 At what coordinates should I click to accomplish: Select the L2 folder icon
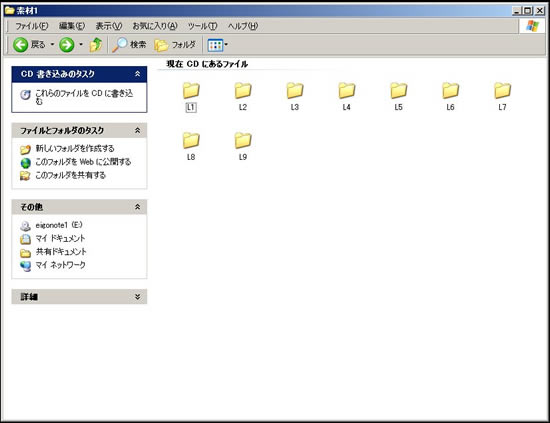point(243,90)
